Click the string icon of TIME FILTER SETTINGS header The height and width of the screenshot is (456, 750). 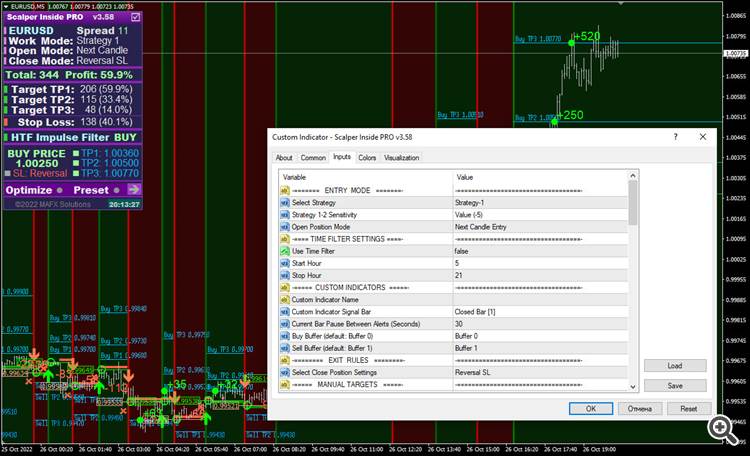click(x=285, y=239)
